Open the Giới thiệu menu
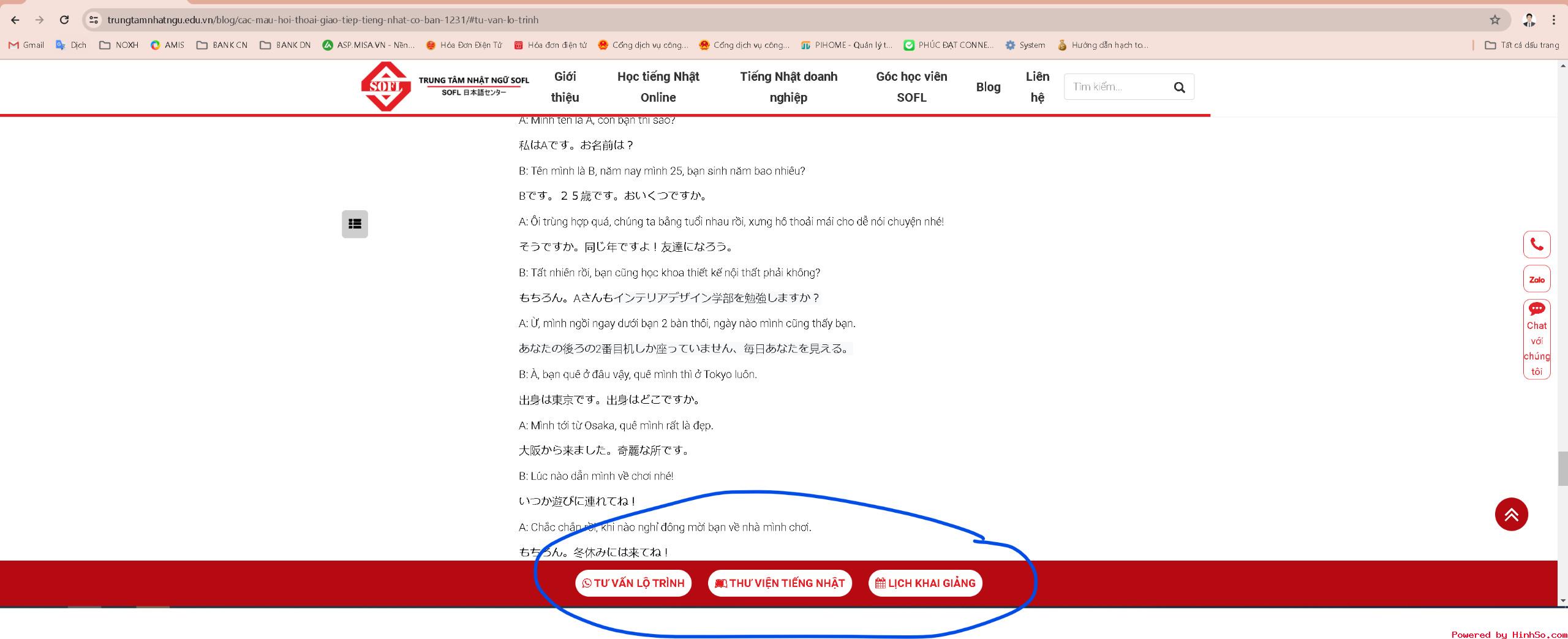Image resolution: width=1568 pixels, height=639 pixels. tap(565, 86)
